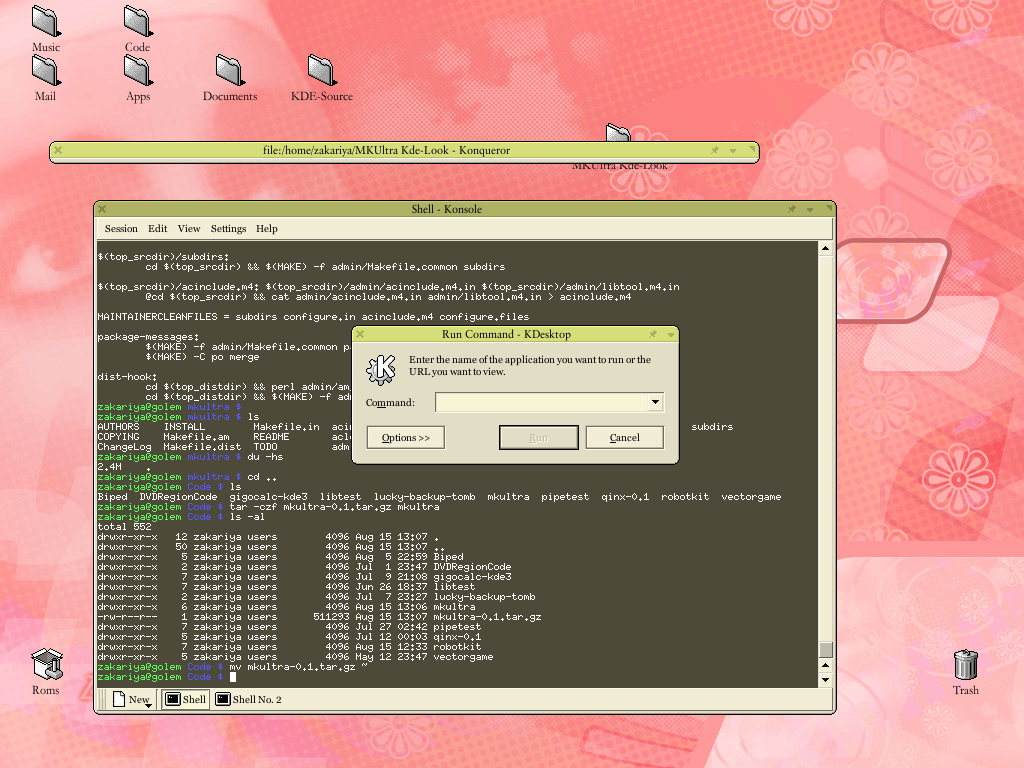The width and height of the screenshot is (1024, 768).
Task: Focus the Command input field
Action: point(541,402)
